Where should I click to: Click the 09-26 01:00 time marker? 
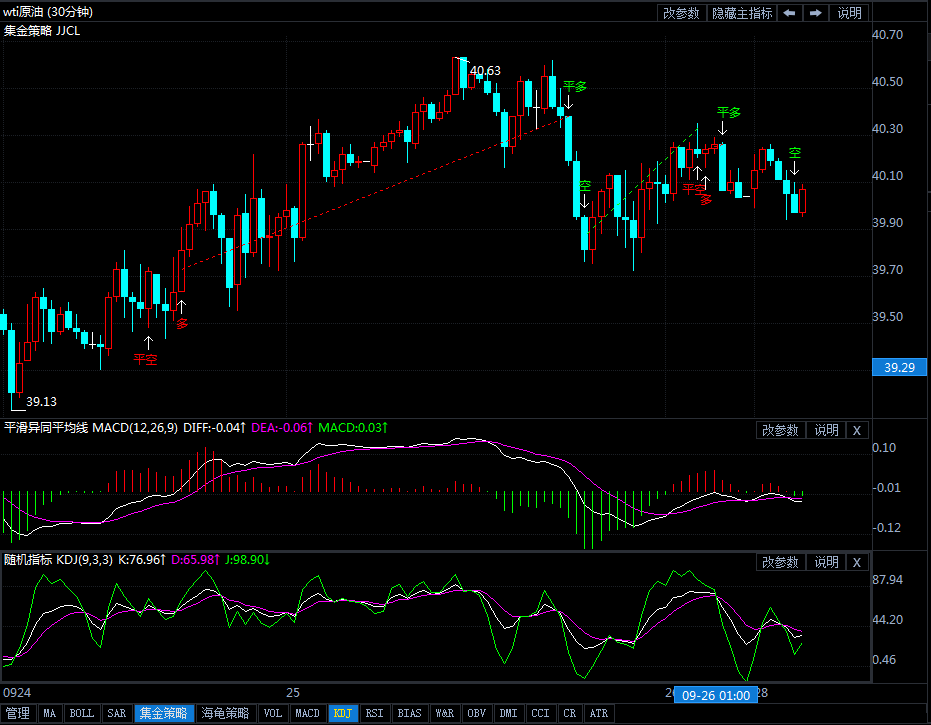[715, 694]
